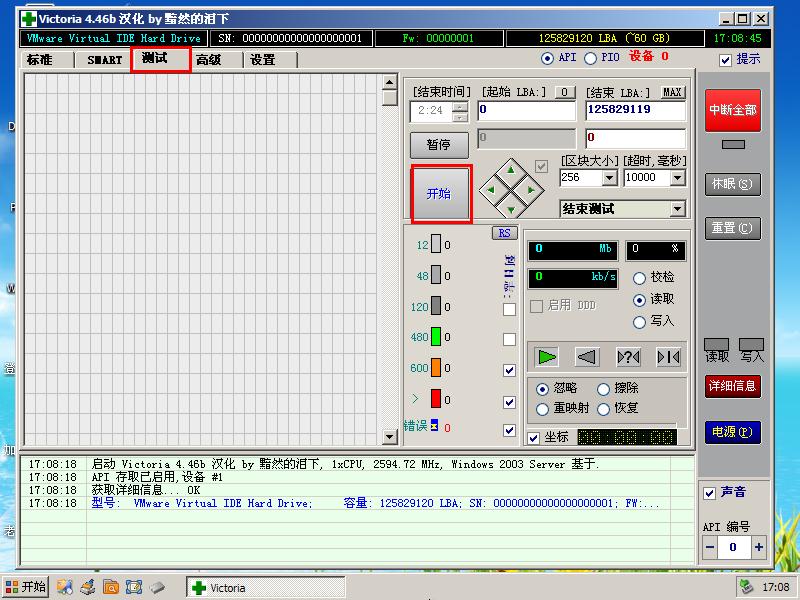Toggle the checkbox beside 120 ms row
The image size is (800, 600).
[x=509, y=309]
